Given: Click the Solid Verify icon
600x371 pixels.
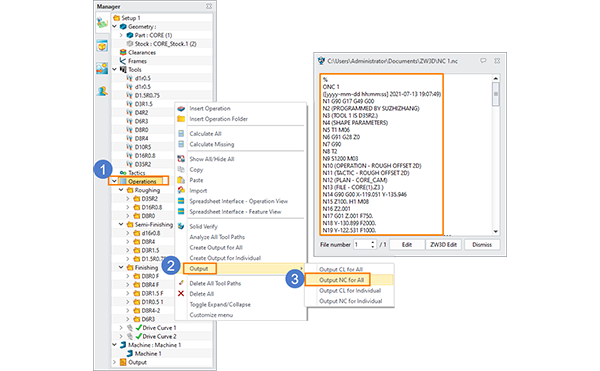Looking at the screenshot, I should [181, 226].
